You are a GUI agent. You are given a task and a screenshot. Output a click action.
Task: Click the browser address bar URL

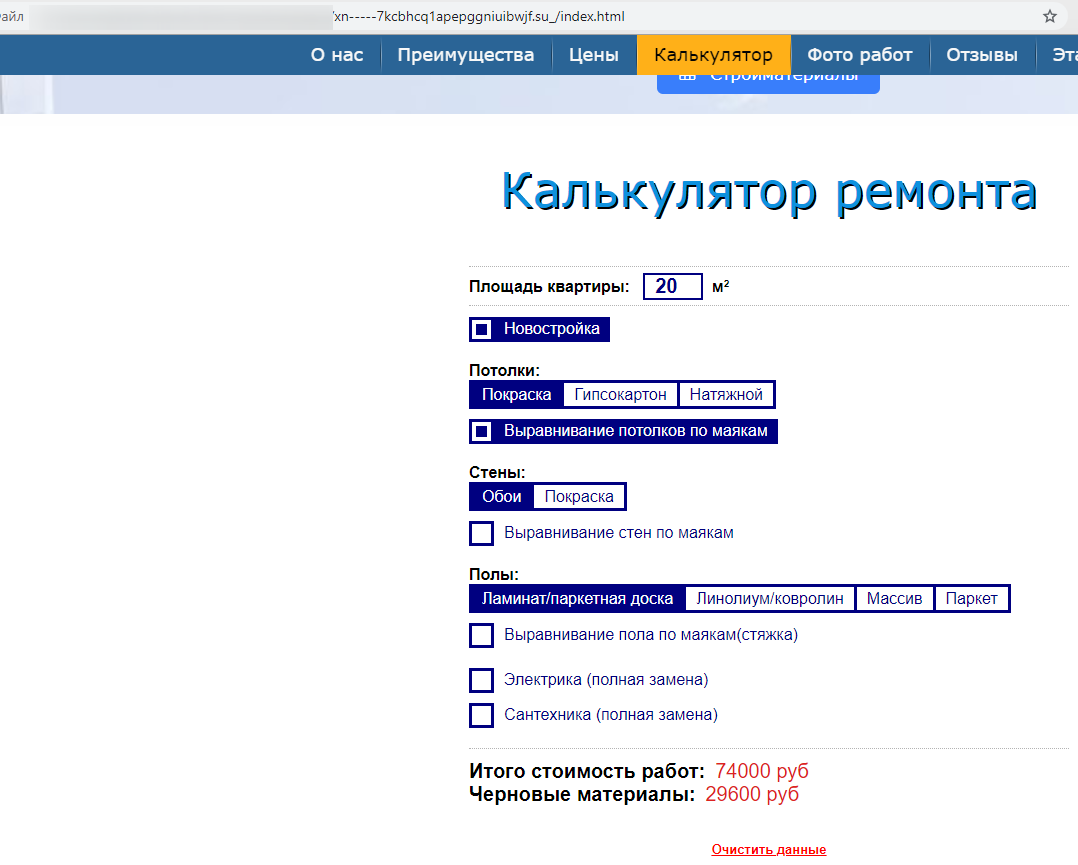click(x=479, y=17)
